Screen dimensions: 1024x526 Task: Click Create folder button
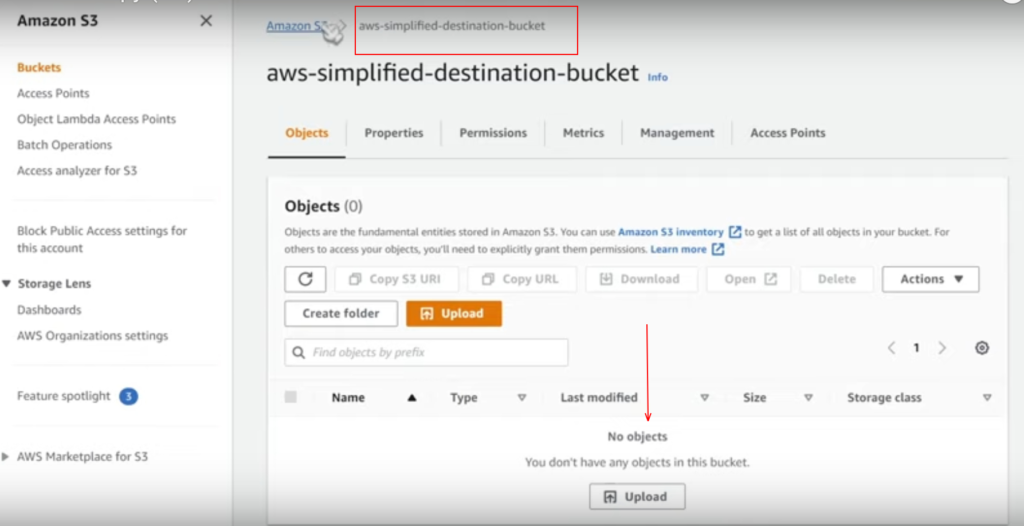click(x=341, y=314)
